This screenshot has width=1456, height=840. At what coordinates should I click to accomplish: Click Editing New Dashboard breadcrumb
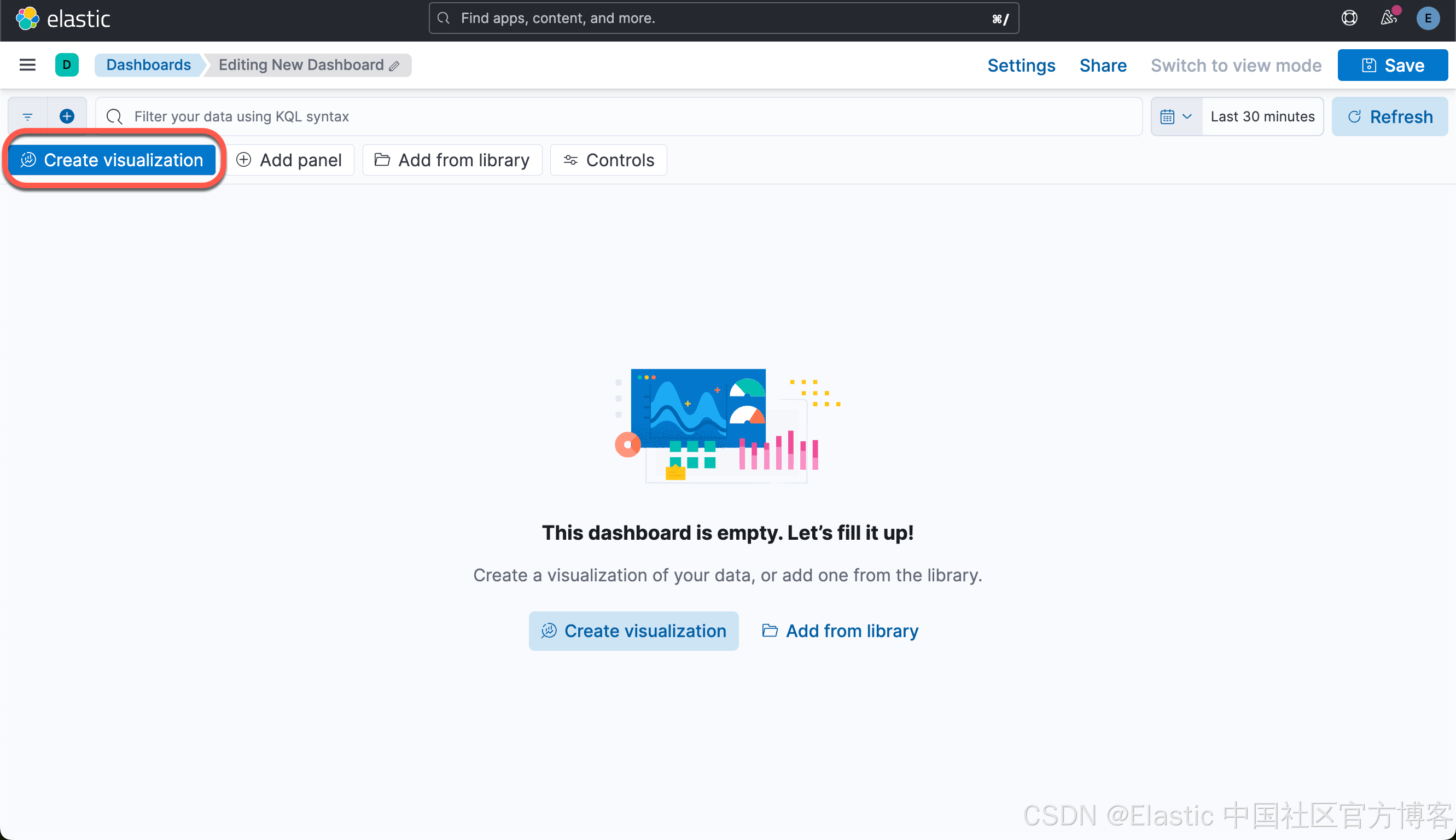pos(308,65)
